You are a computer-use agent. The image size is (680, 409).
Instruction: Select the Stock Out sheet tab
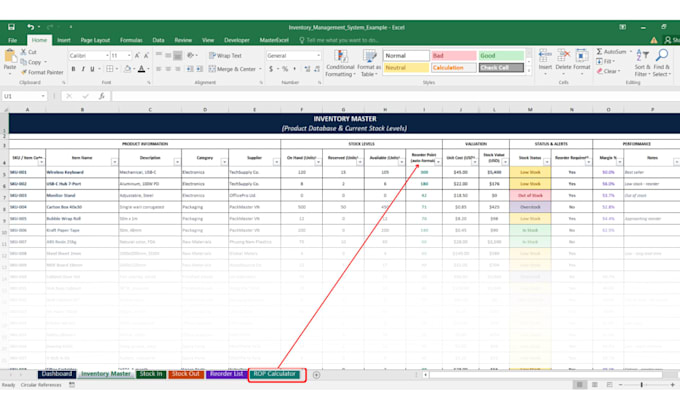(x=186, y=374)
